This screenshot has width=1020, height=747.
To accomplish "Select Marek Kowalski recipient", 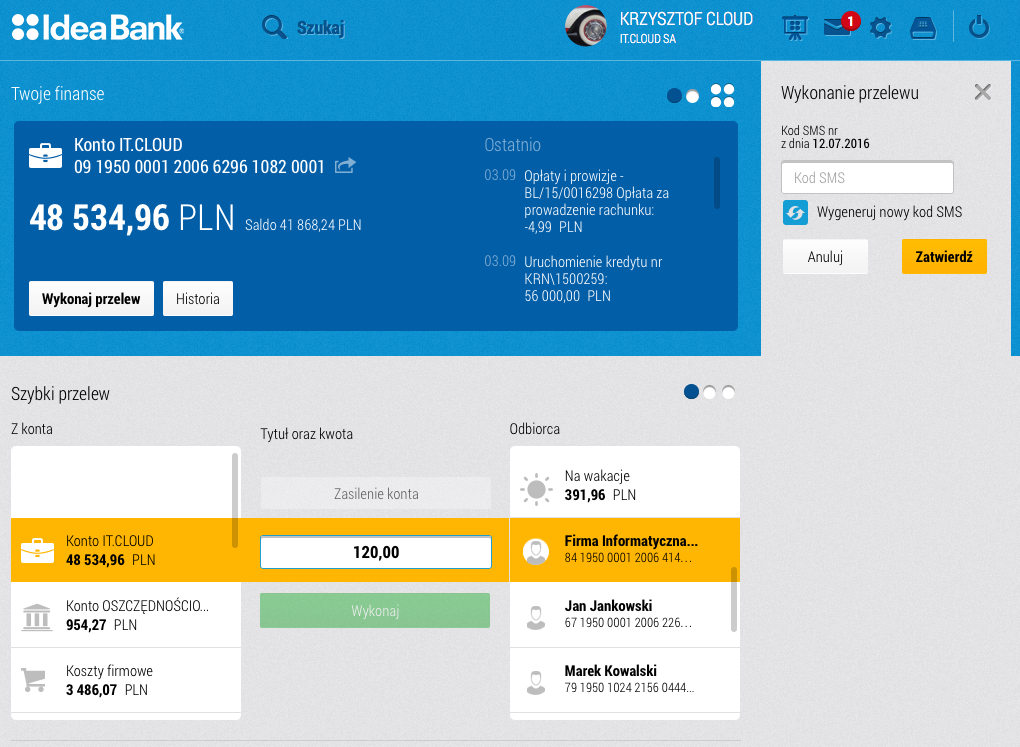I will click(x=624, y=680).
